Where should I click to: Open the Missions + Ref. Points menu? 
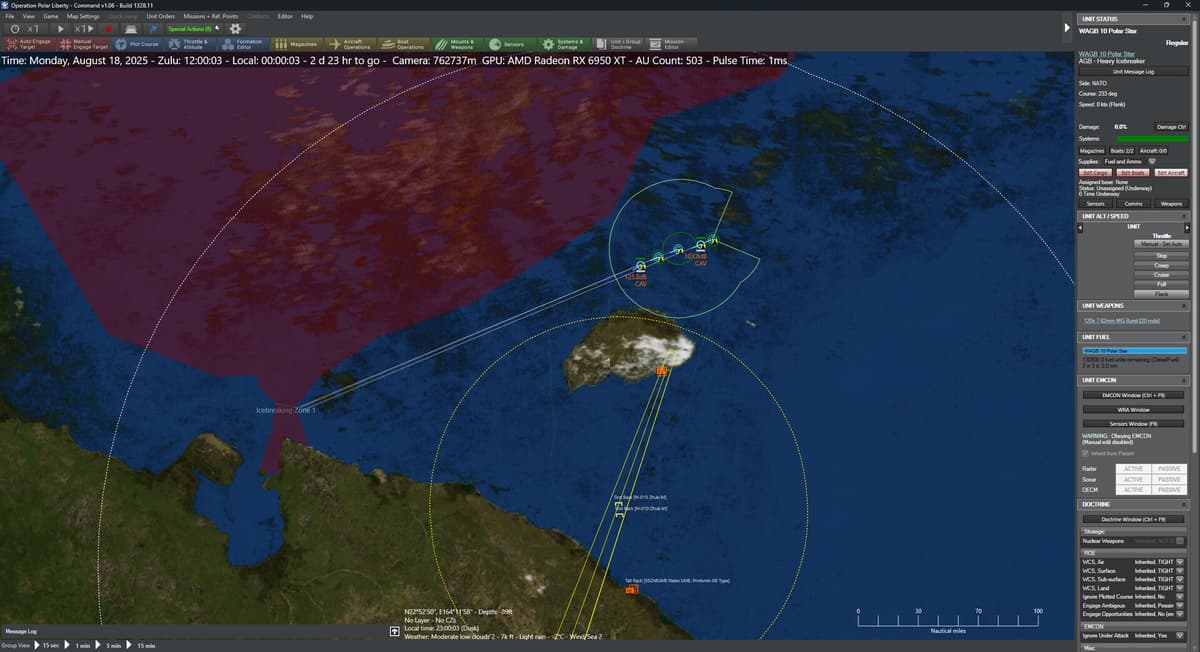click(x=210, y=16)
